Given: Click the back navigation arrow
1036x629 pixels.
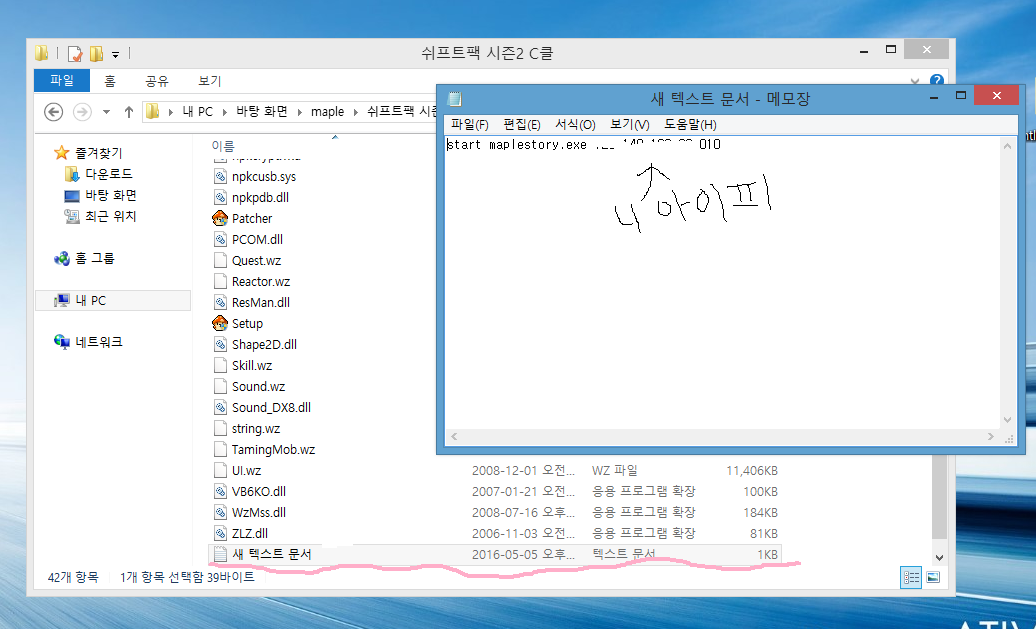Looking at the screenshot, I should click(54, 111).
